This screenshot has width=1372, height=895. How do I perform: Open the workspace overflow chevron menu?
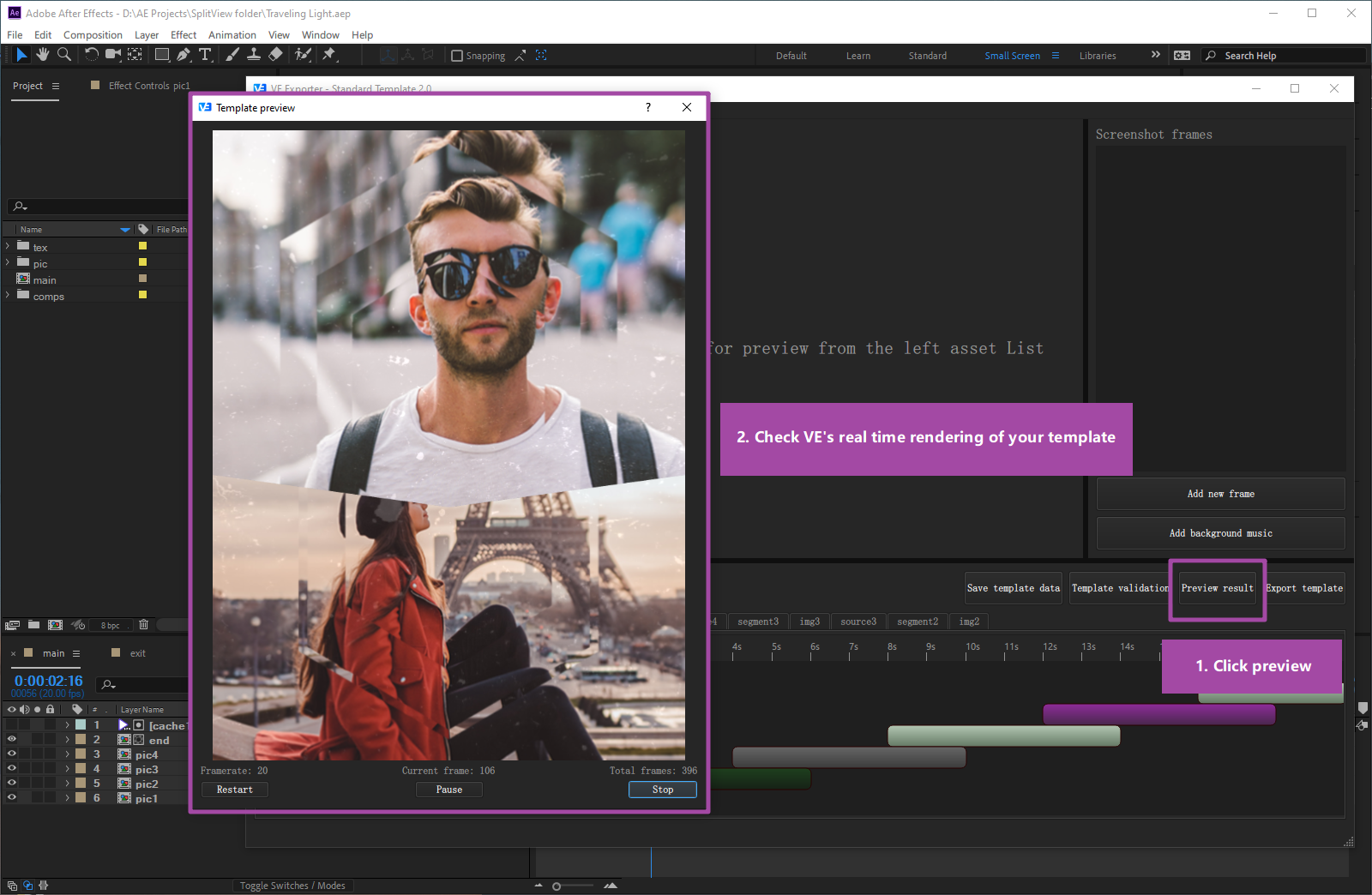(x=1155, y=55)
